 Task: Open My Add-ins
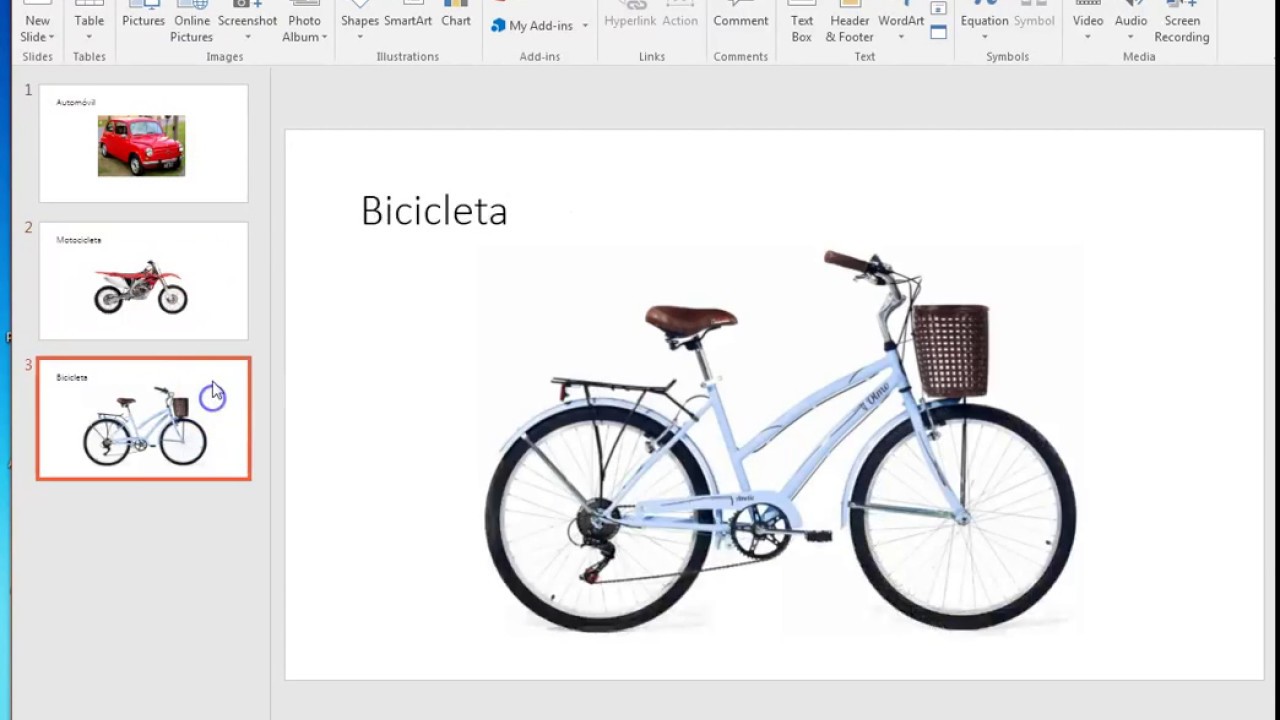pos(532,25)
